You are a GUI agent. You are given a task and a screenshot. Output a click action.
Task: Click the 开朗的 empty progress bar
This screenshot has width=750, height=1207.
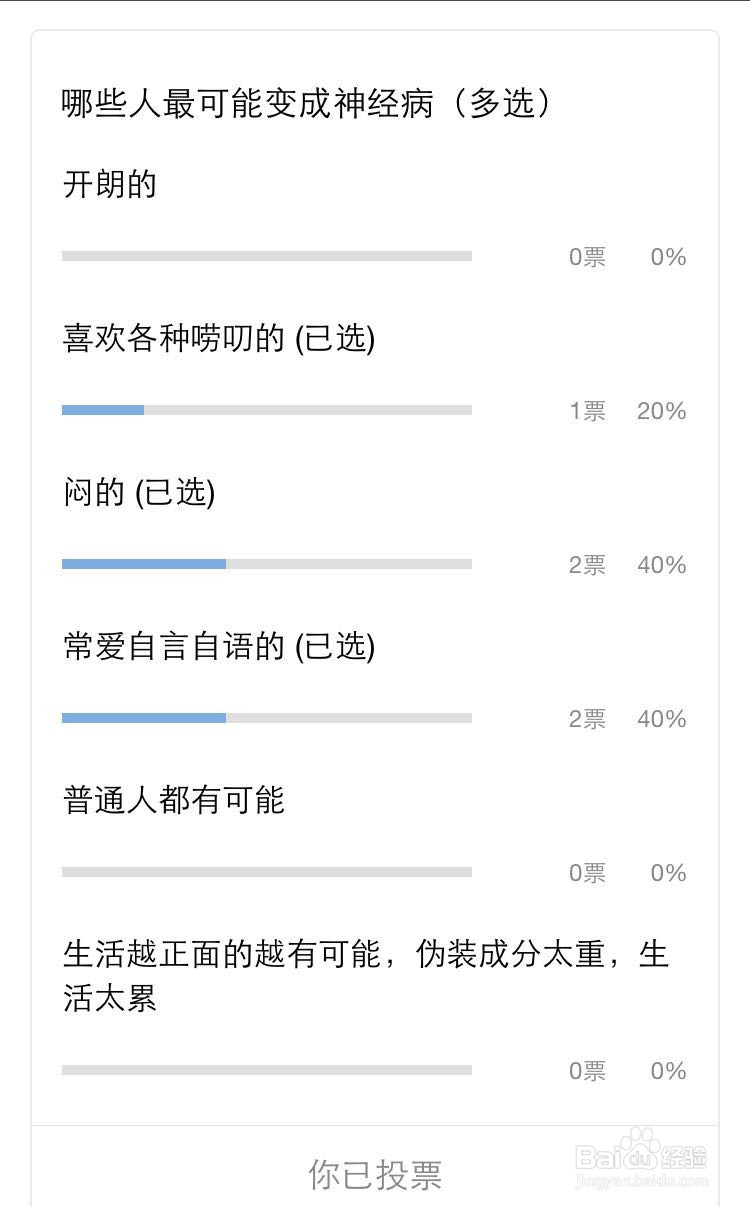pos(267,256)
